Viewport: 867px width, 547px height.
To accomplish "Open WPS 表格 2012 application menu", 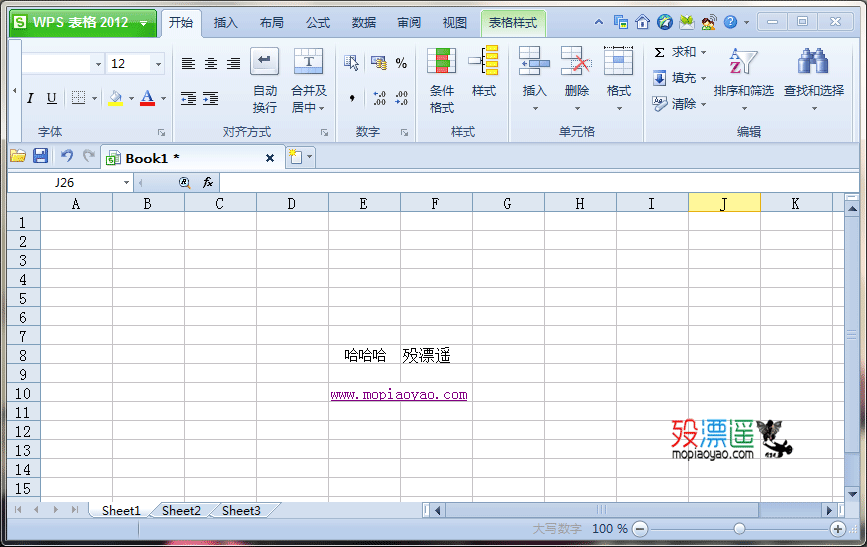I will coord(82,22).
